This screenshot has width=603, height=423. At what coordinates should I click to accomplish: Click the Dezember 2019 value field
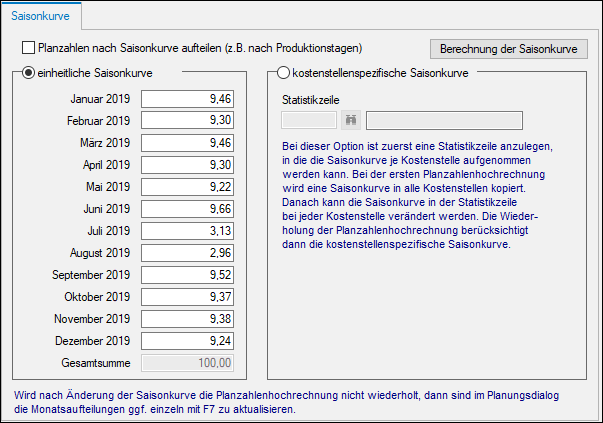coord(187,341)
